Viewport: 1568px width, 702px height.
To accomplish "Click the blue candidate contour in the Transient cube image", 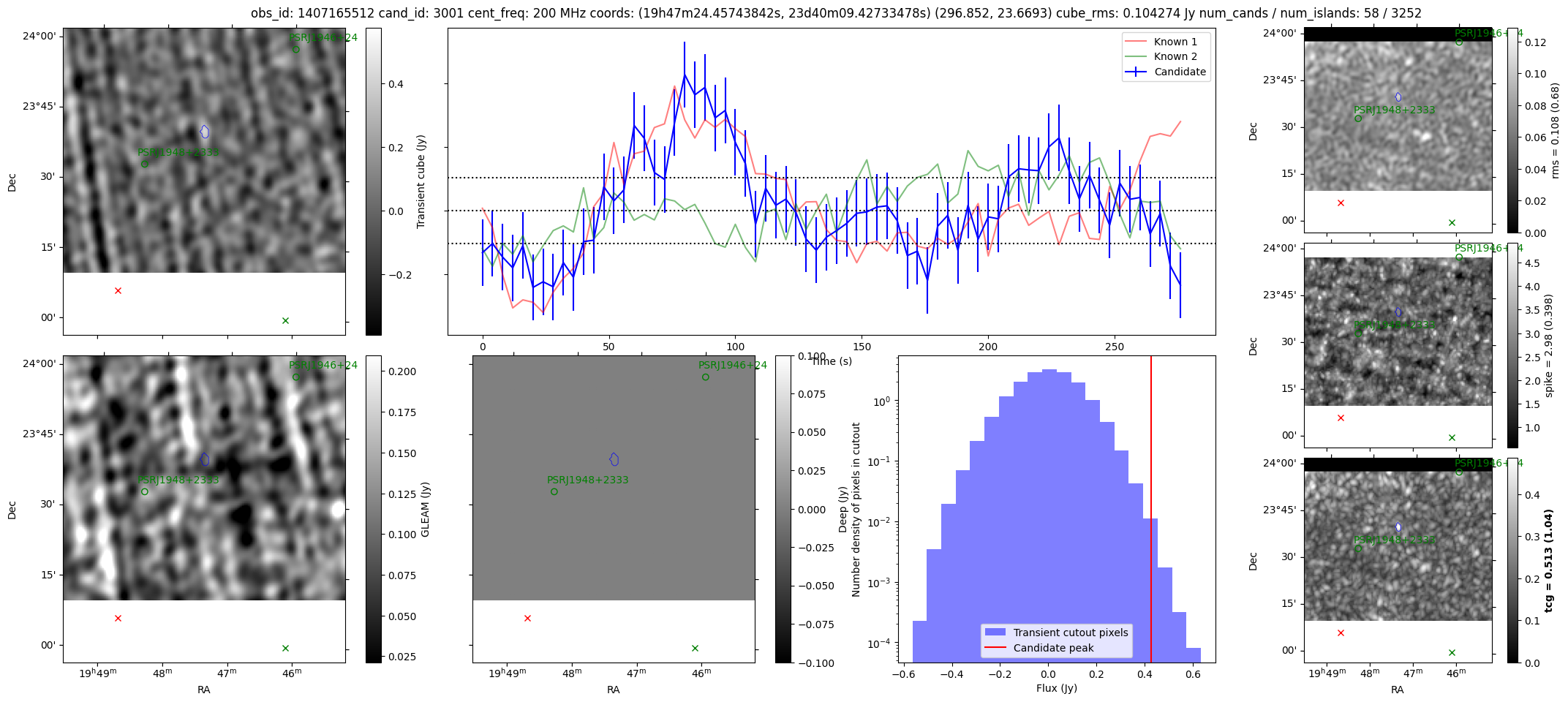I will point(205,132).
